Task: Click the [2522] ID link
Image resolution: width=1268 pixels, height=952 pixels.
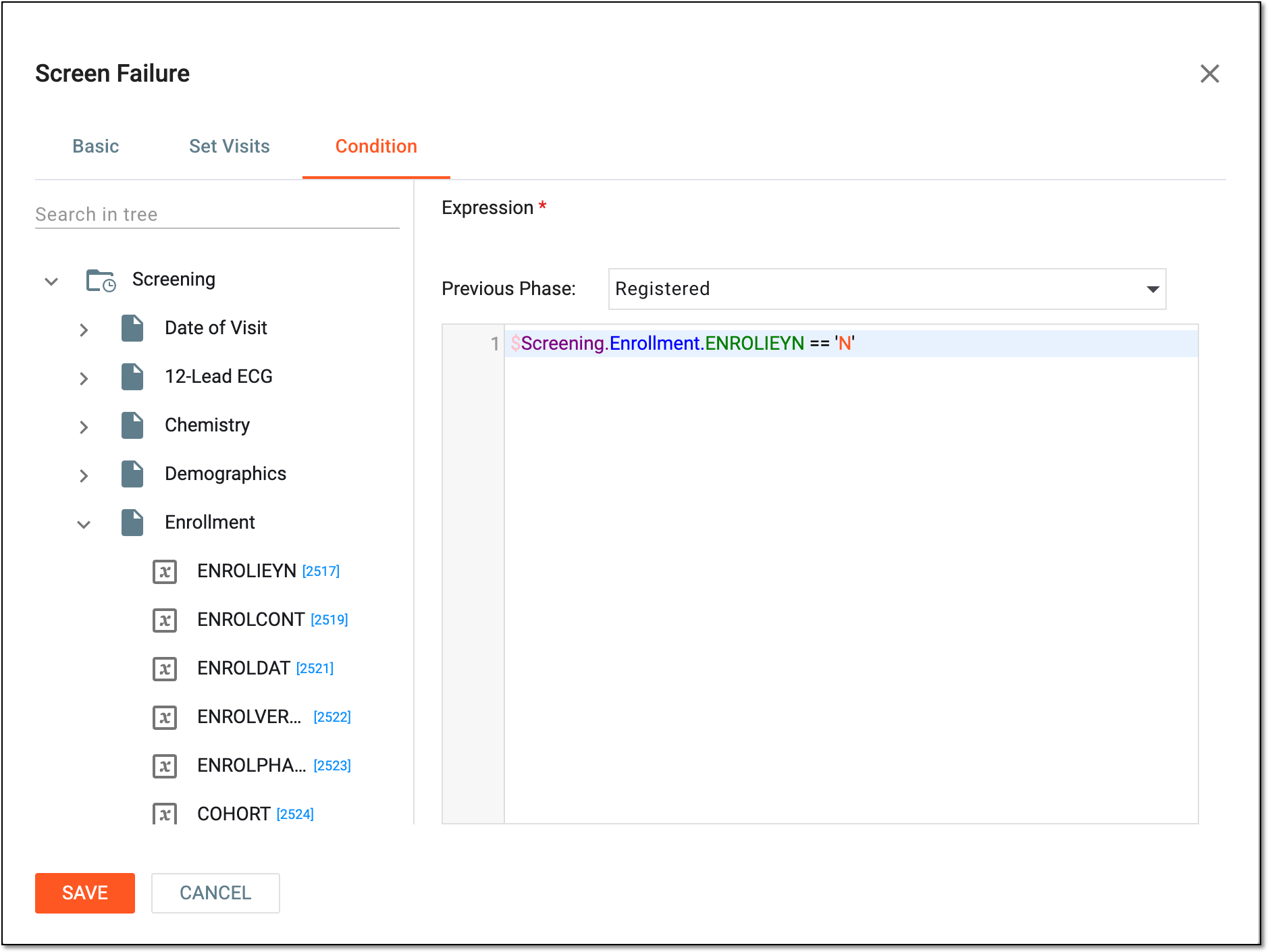Action: click(x=332, y=718)
